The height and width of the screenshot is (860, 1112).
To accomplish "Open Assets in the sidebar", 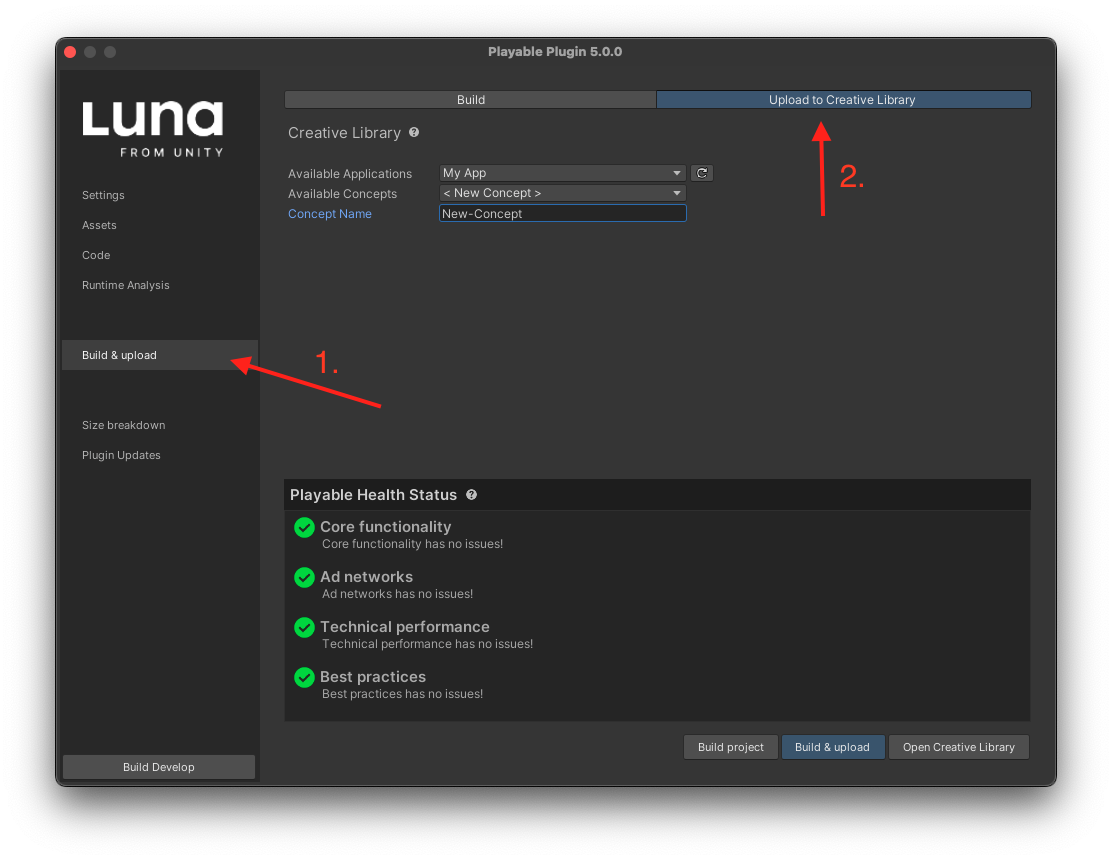I will [99, 225].
